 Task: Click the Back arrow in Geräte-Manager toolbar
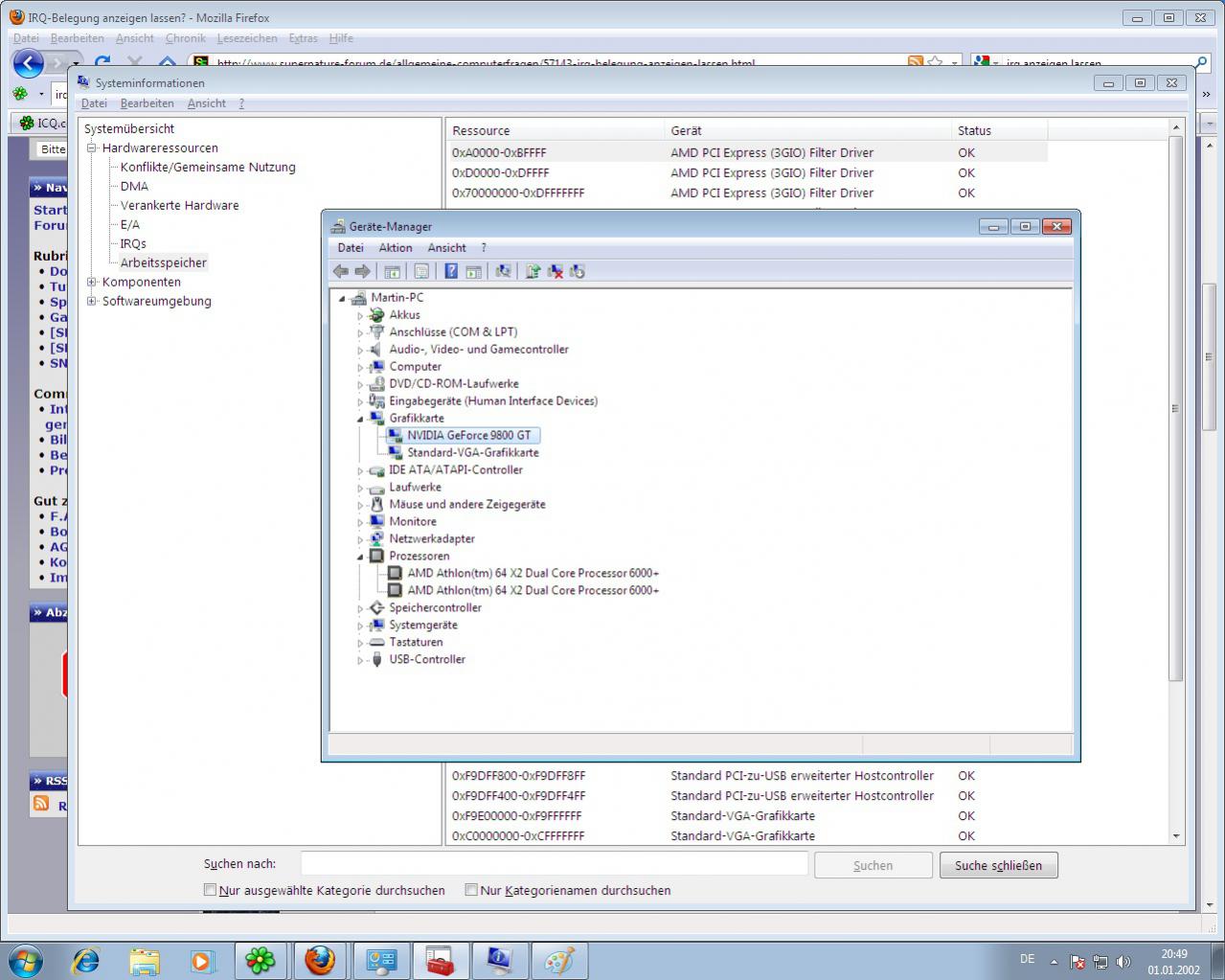340,271
